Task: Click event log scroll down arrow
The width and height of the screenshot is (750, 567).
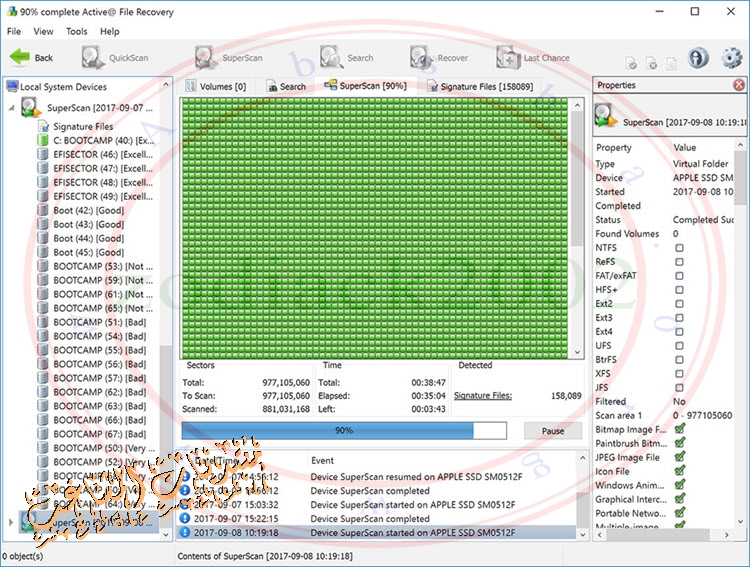Action: pos(583,534)
